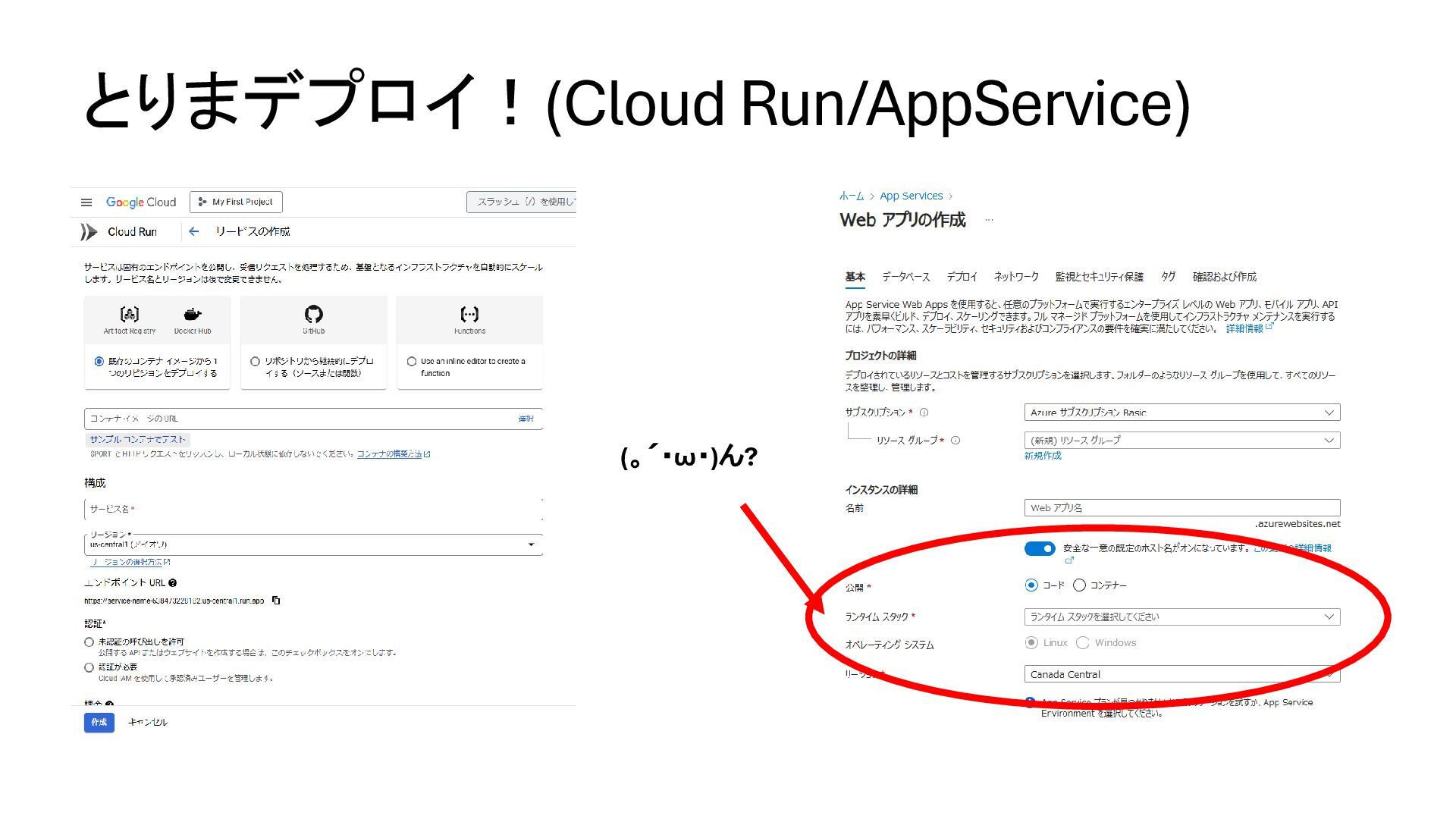Open the (新規) リソース グループ dropdown
Viewport: 1456px width, 819px height.
tap(1182, 441)
